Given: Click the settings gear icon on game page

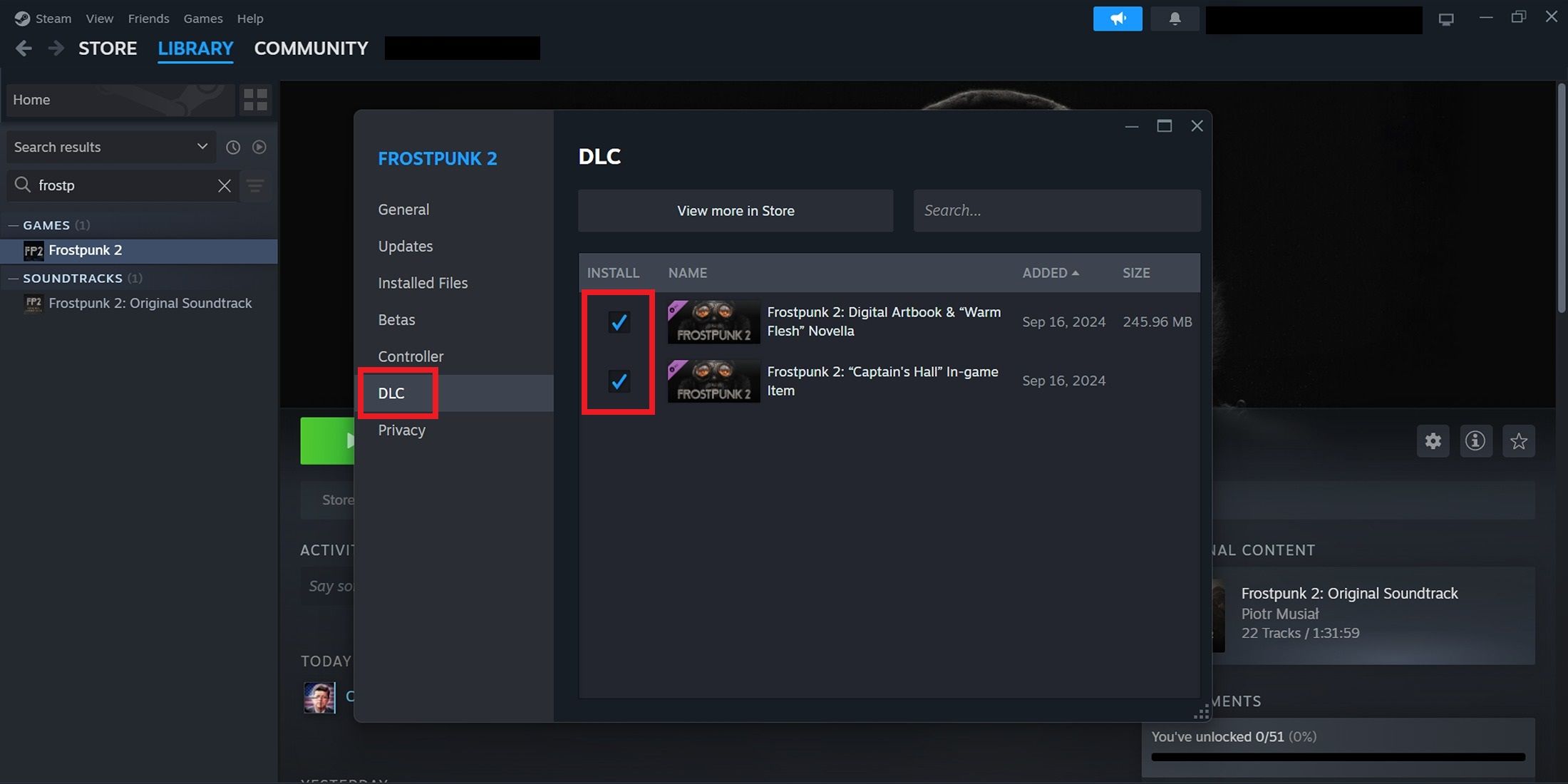Looking at the screenshot, I should [1433, 441].
